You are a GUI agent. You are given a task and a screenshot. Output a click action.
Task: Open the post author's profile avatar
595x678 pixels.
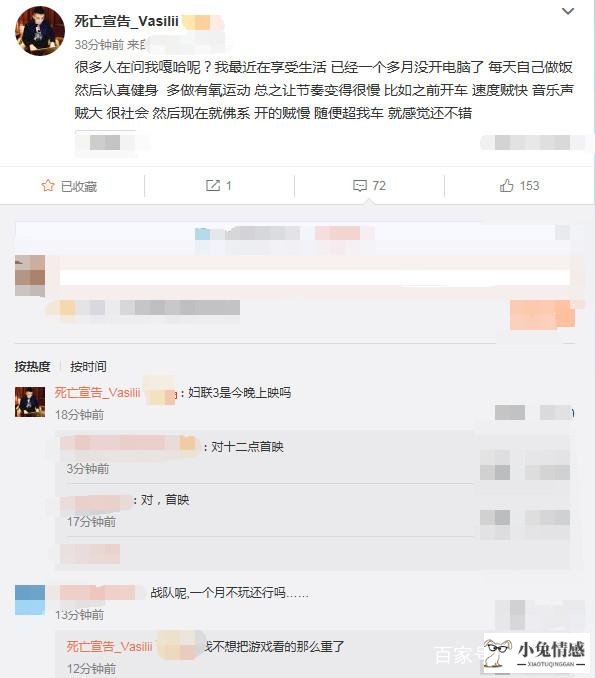click(x=40, y=31)
